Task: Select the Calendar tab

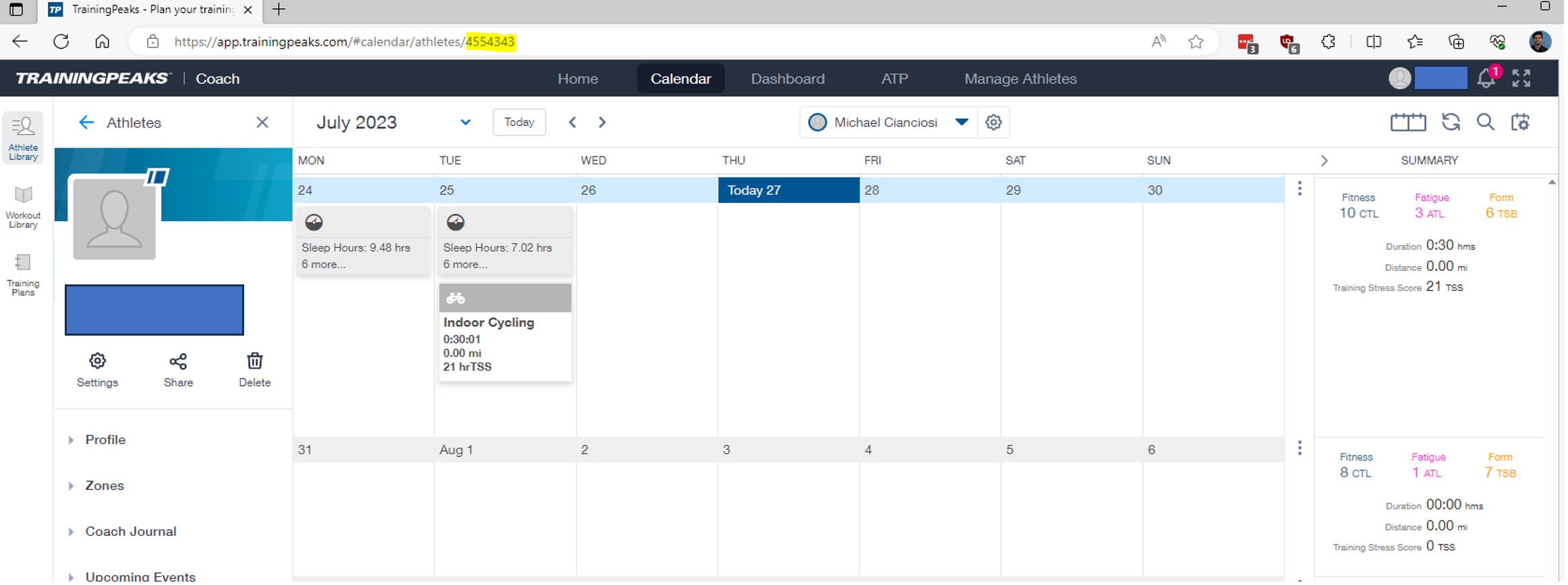Action: [680, 79]
